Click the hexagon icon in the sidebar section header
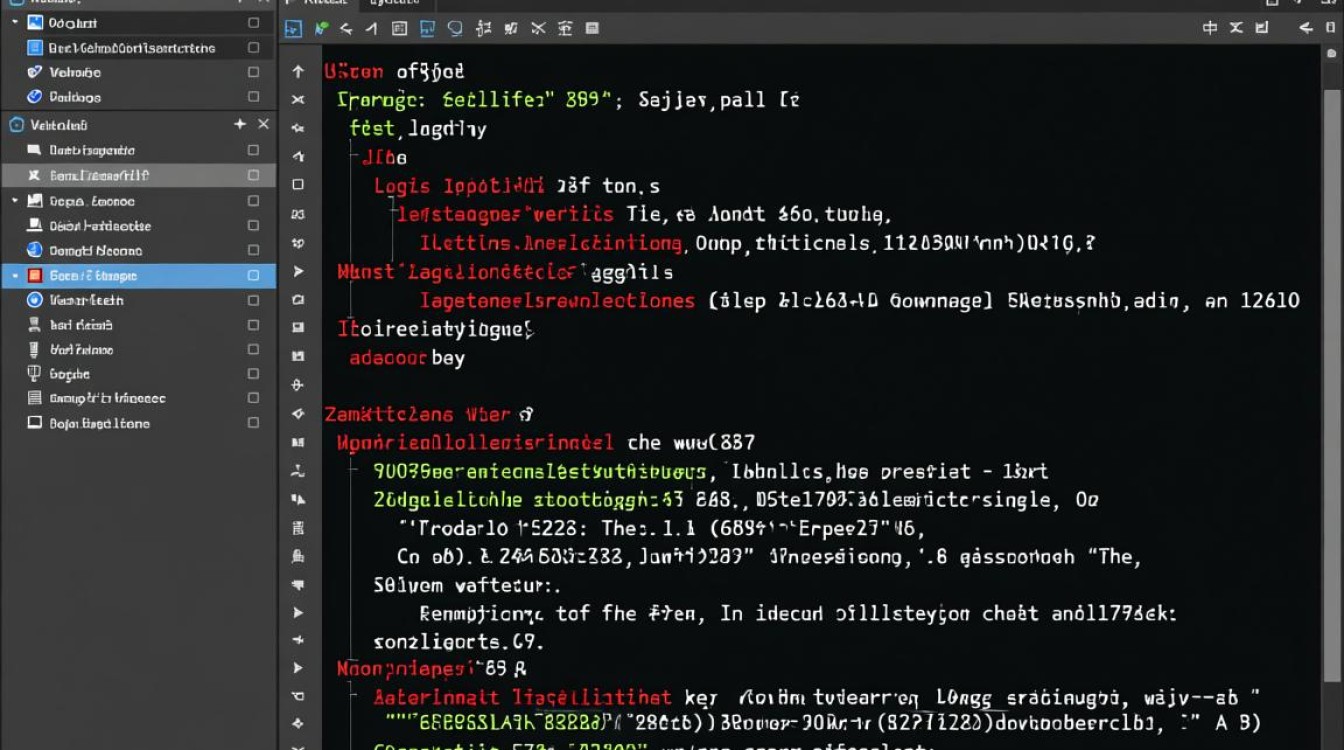The width and height of the screenshot is (1344, 750). tap(16, 125)
